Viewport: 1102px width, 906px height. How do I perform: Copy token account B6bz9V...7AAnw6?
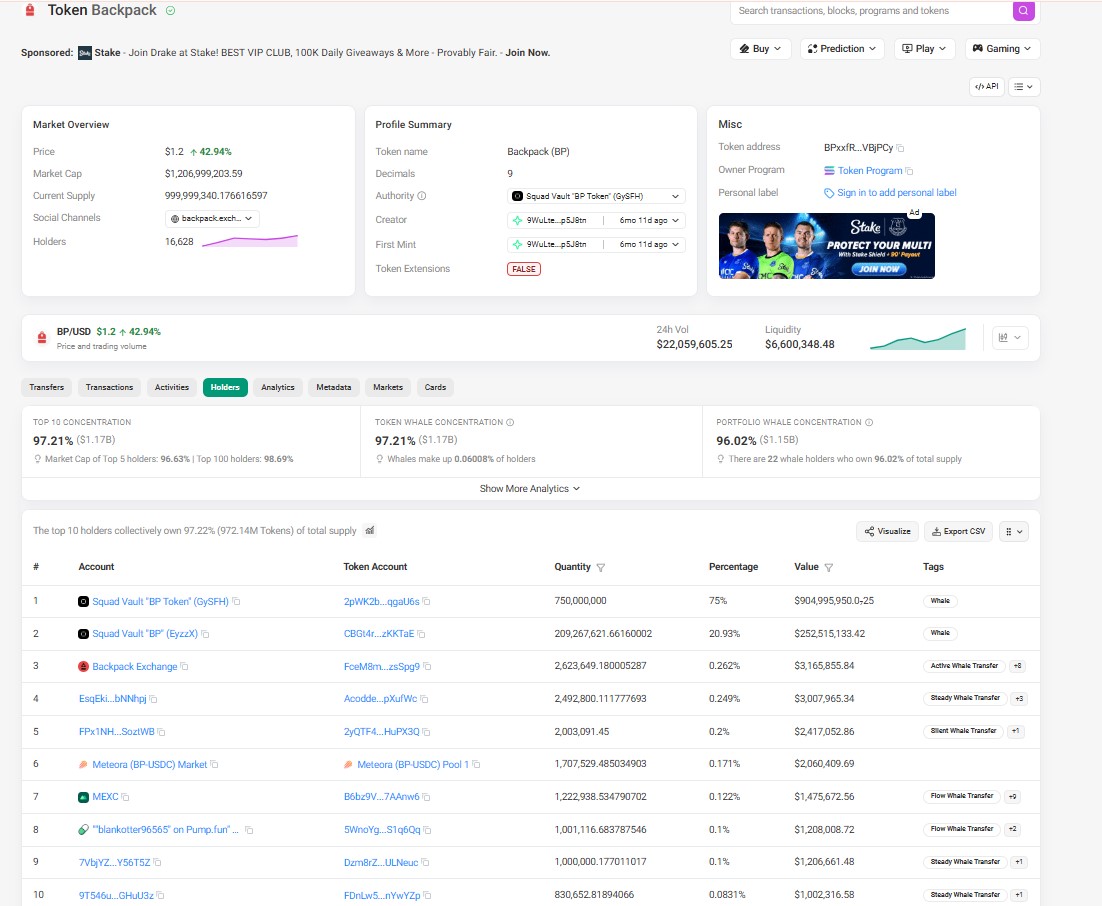point(427,797)
